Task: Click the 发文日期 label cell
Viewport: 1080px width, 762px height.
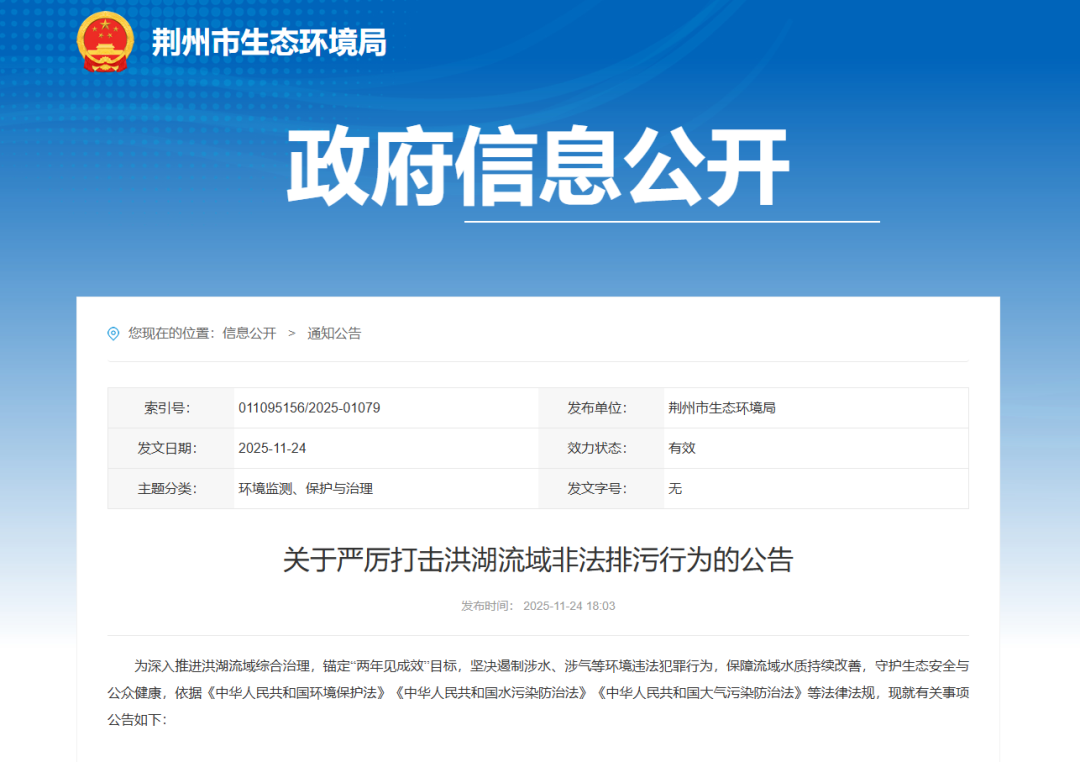Action: coord(171,449)
